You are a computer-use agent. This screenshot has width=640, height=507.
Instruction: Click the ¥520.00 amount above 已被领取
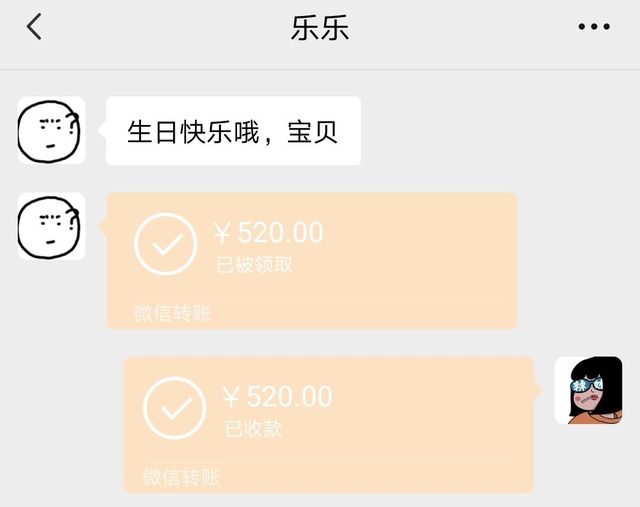pyautogui.click(x=268, y=233)
